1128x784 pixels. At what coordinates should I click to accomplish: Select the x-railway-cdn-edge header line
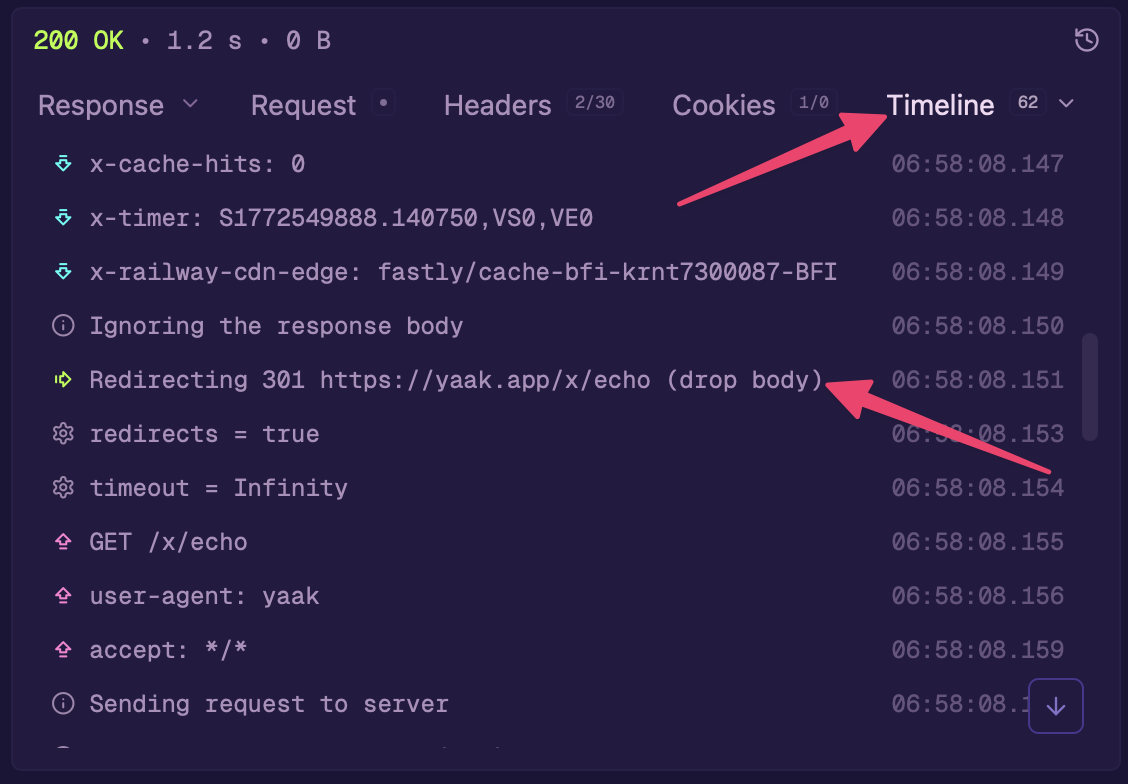click(x=462, y=272)
